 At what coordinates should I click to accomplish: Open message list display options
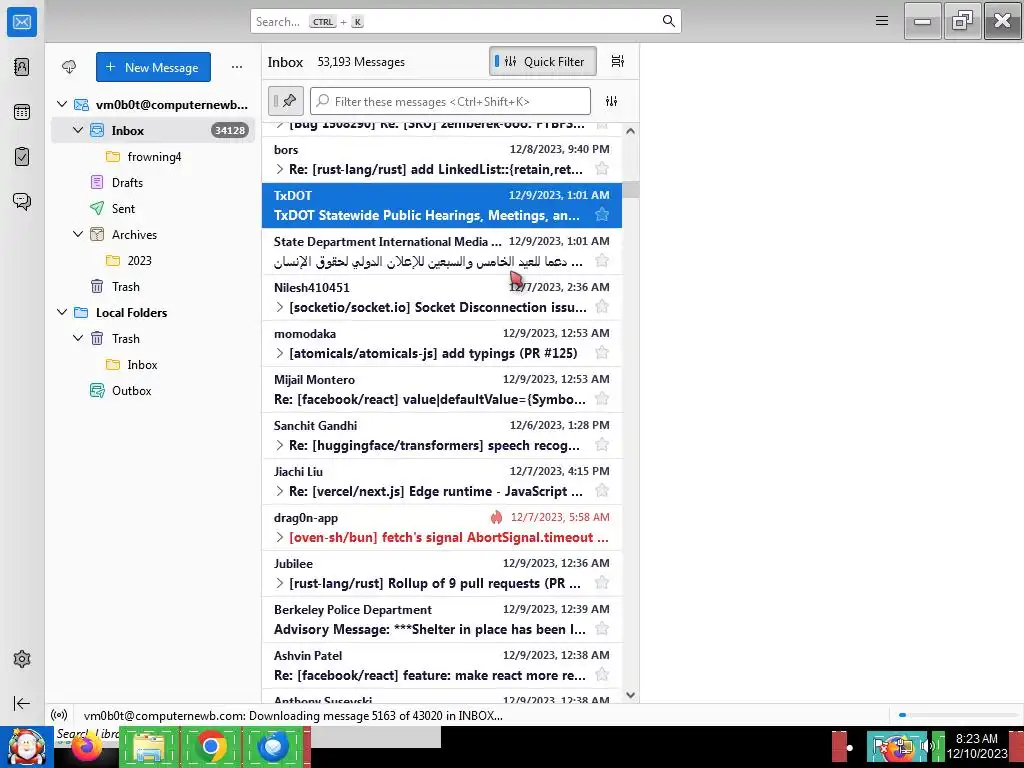click(x=617, y=61)
